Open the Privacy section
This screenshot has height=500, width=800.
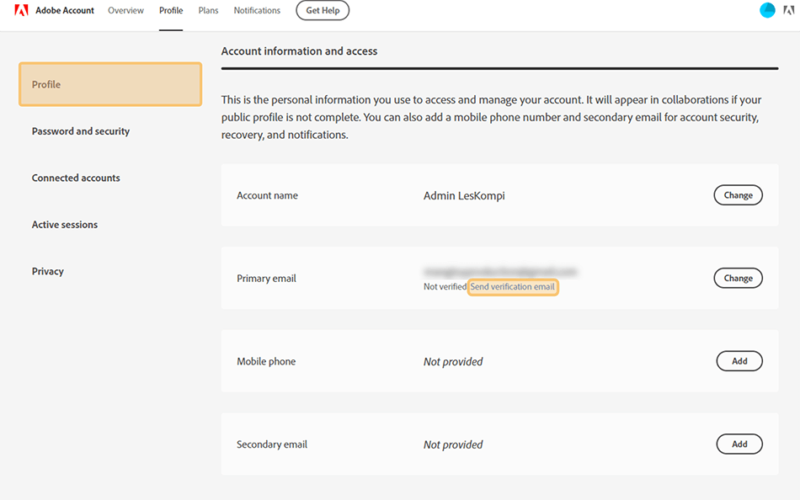48,271
